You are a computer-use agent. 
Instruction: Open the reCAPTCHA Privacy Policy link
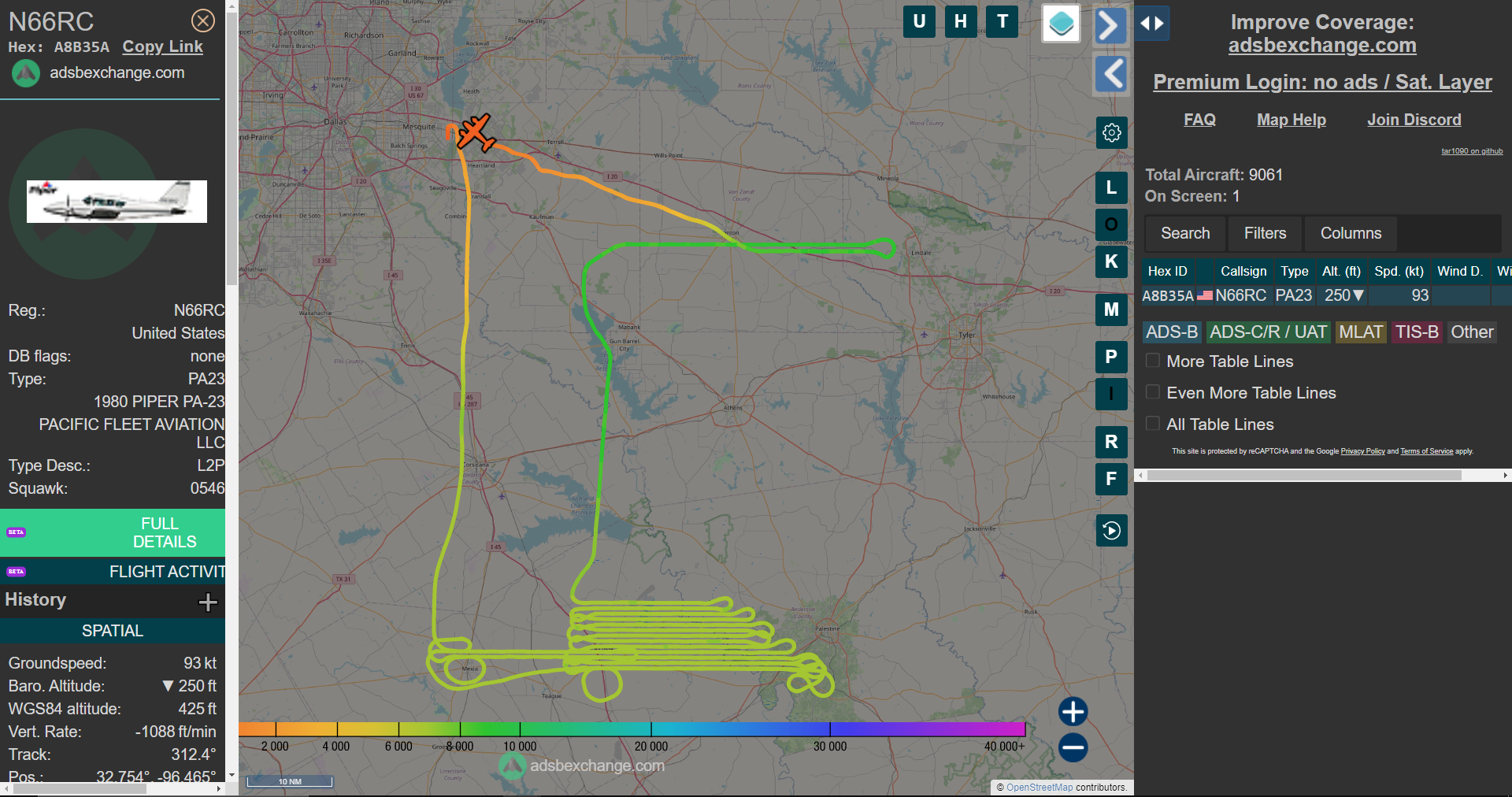tap(1362, 451)
